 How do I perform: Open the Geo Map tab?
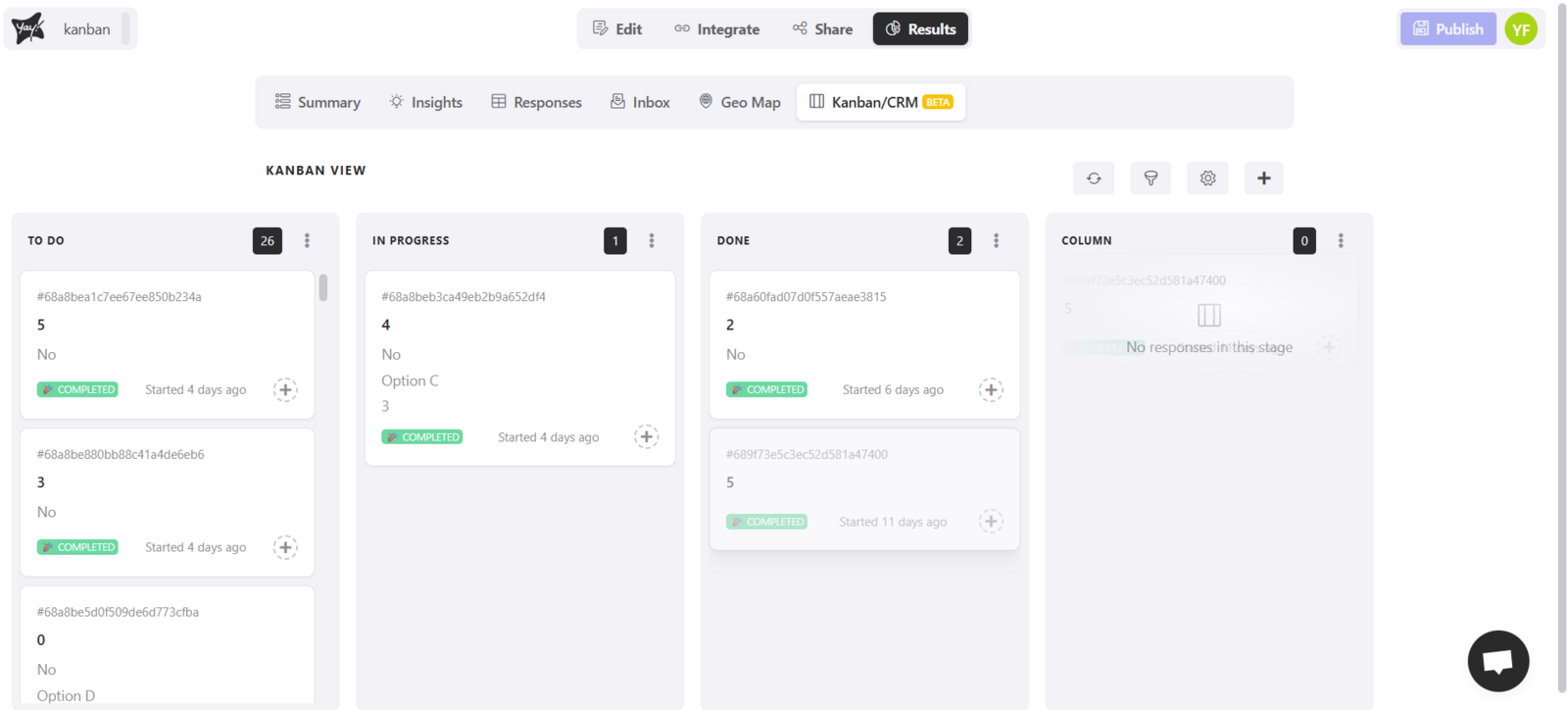tap(740, 102)
